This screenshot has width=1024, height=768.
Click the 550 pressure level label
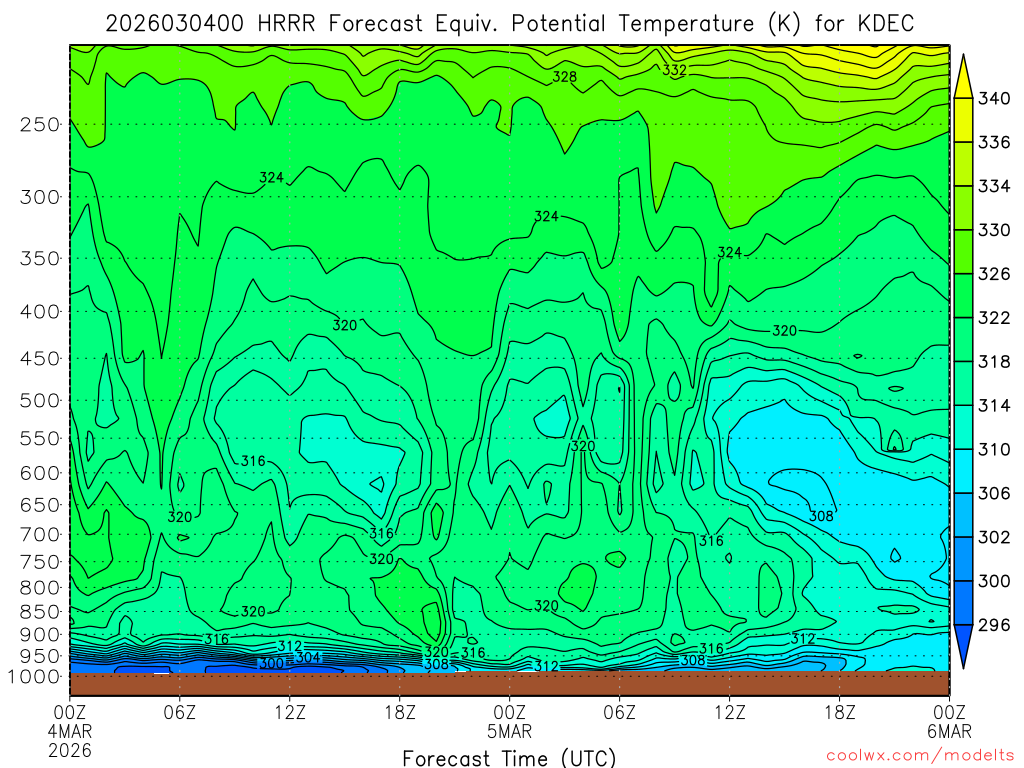(x=40, y=438)
